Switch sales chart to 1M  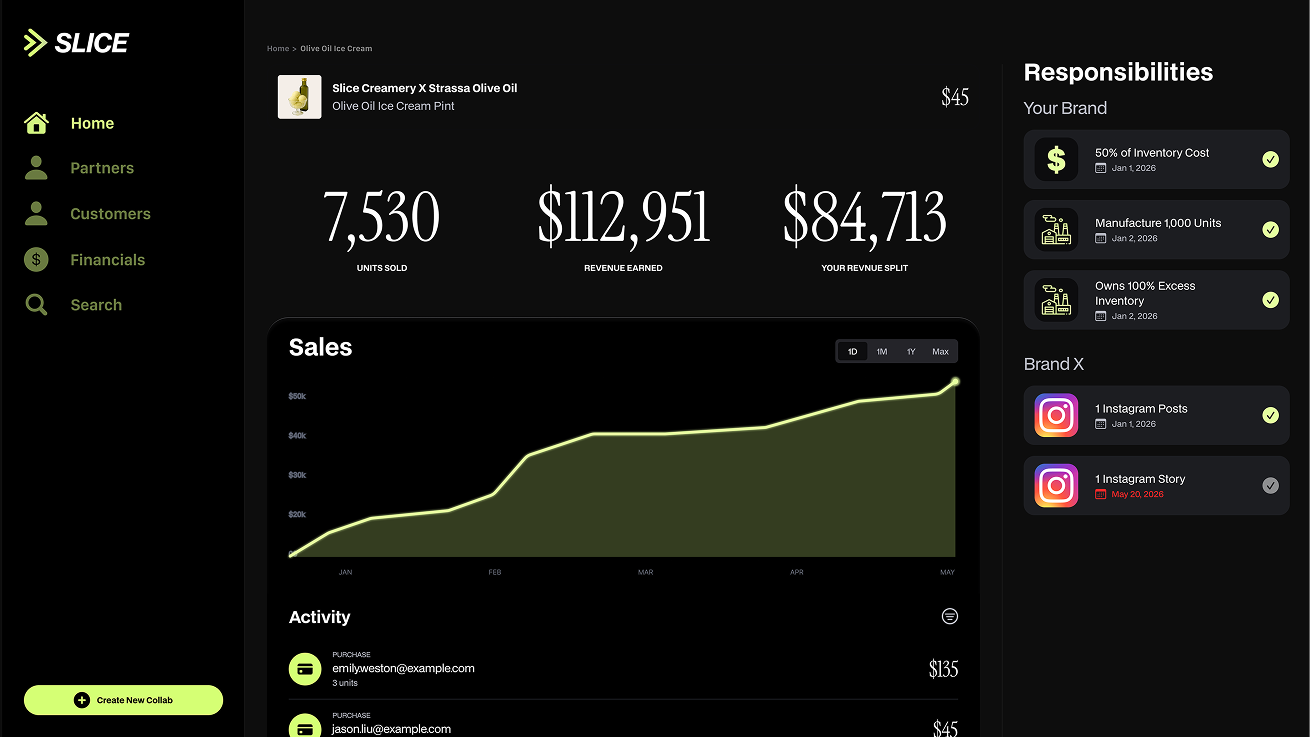pyautogui.click(x=882, y=351)
